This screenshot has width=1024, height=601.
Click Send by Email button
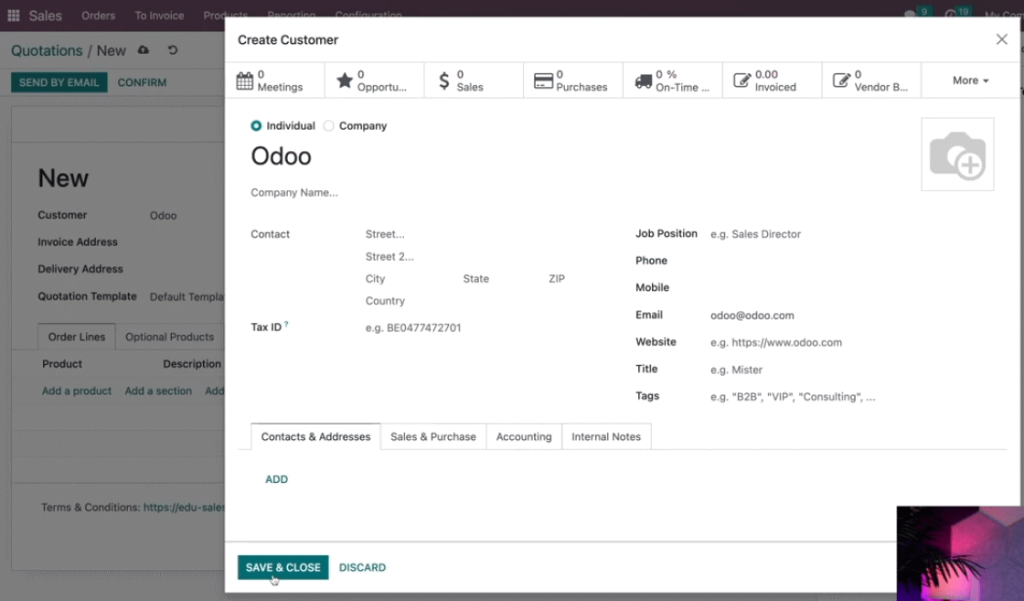tap(59, 82)
